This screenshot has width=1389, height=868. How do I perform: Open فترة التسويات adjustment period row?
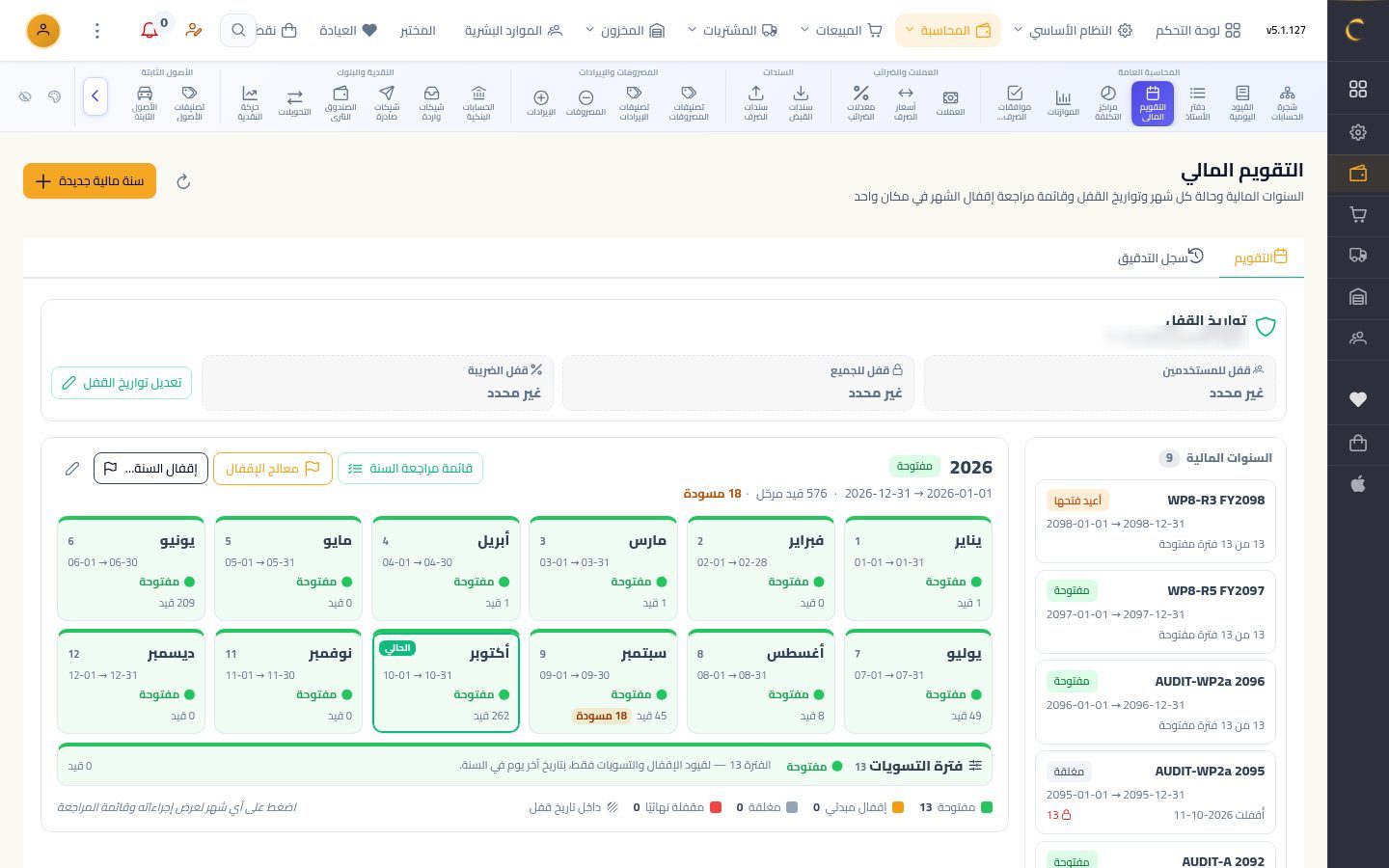point(525,765)
